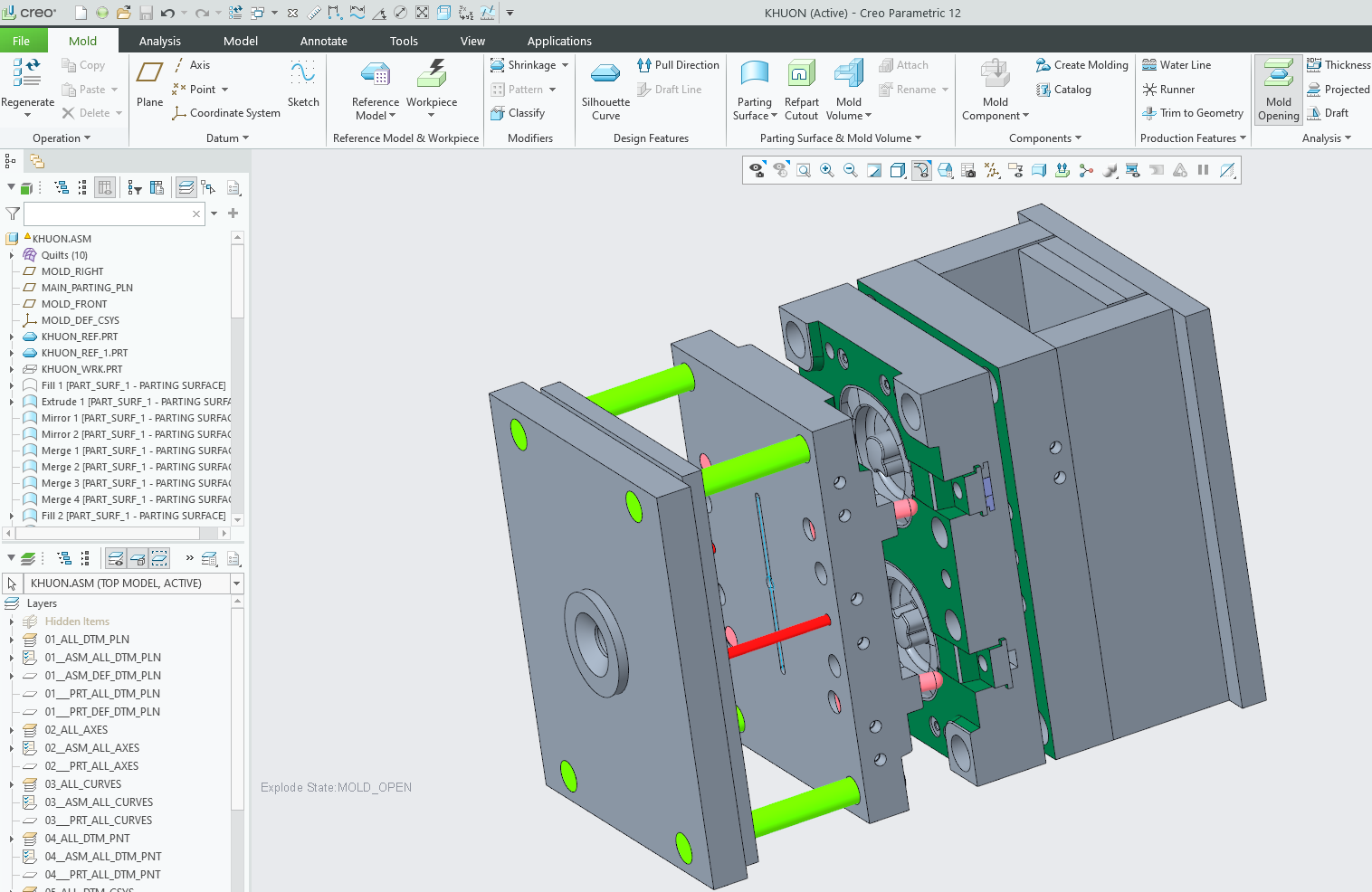1372x892 pixels.
Task: Toggle the layer tree display button
Action: (x=186, y=187)
